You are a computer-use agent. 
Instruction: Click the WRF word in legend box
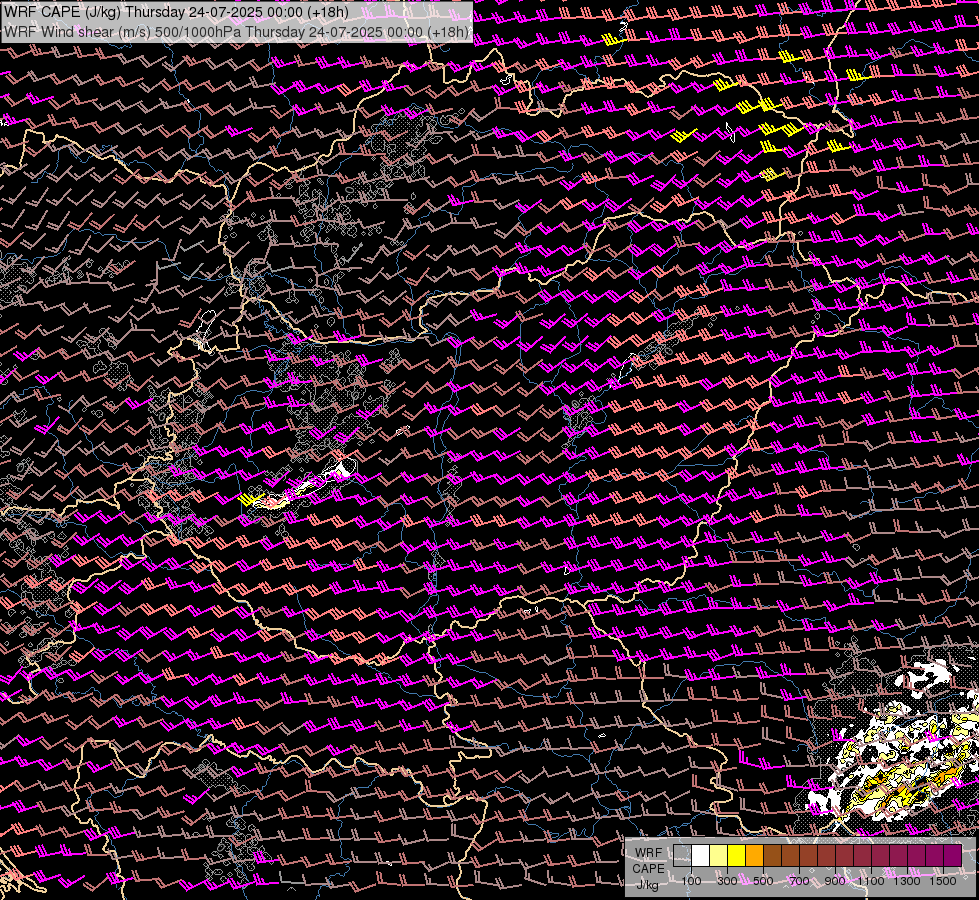pos(648,853)
